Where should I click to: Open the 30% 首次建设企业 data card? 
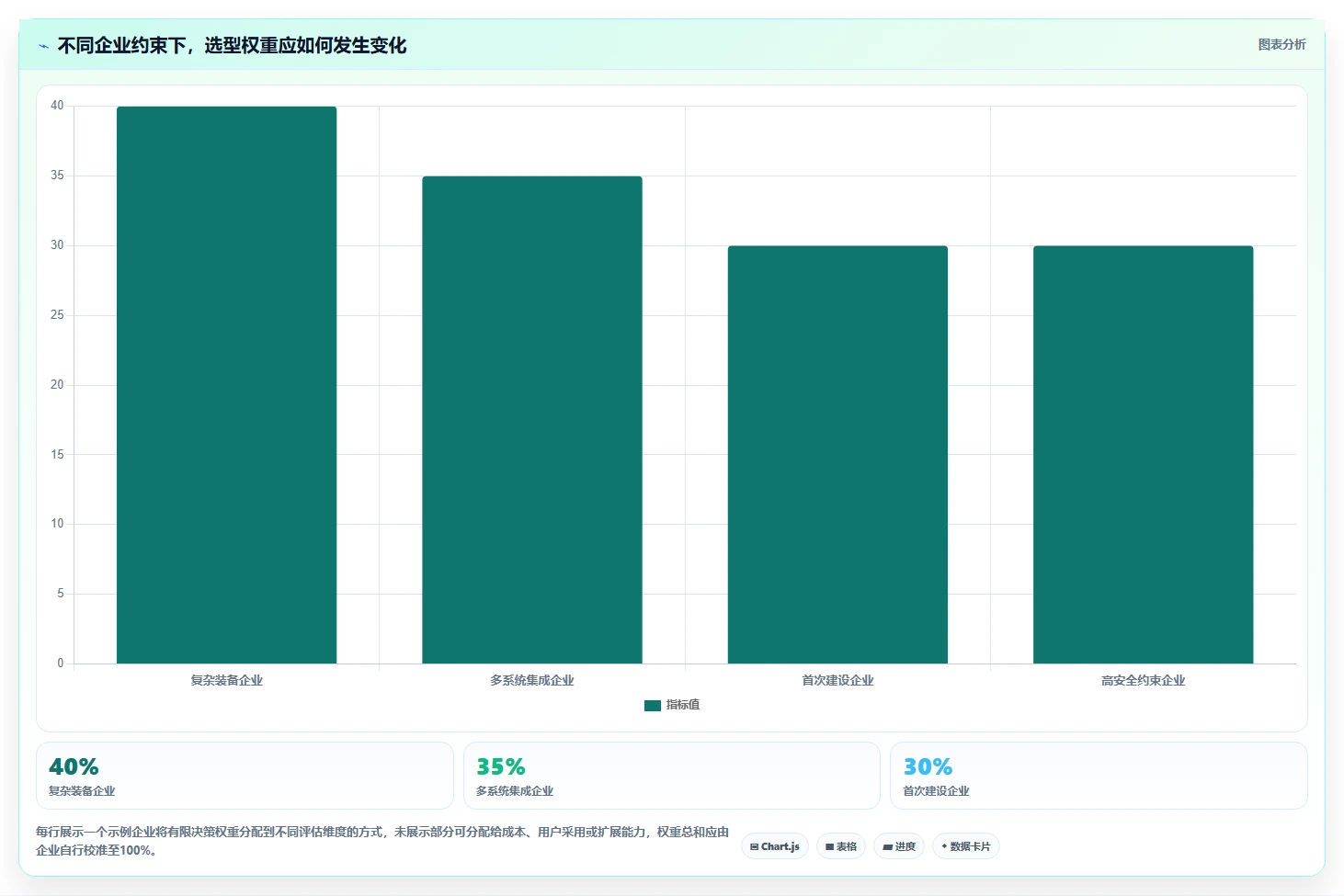pyautogui.click(x=1099, y=776)
